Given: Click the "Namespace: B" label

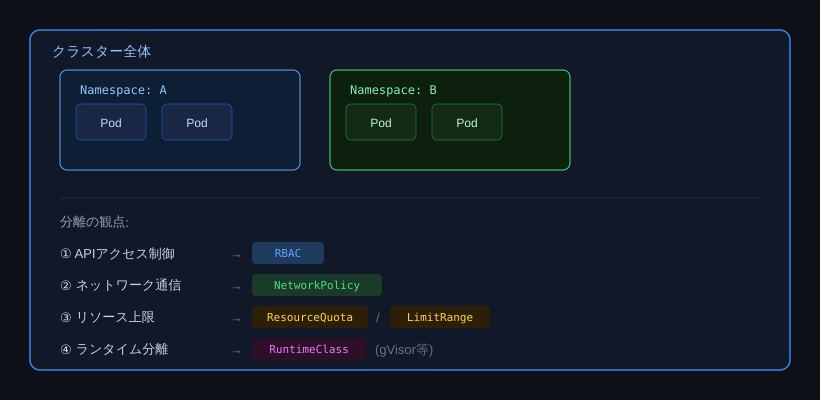Looking at the screenshot, I should (x=393, y=90).
